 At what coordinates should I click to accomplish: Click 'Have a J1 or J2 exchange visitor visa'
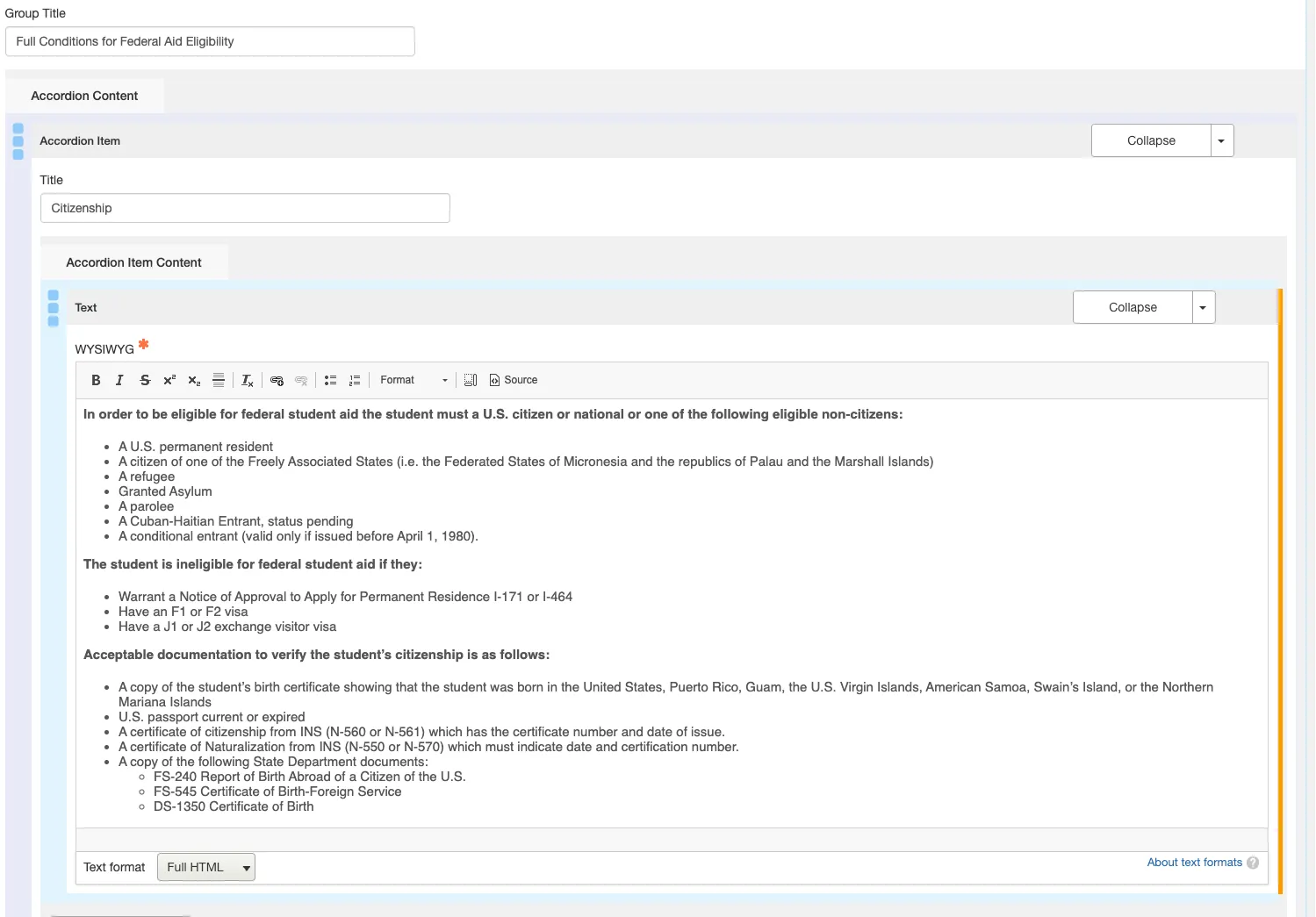point(227,627)
